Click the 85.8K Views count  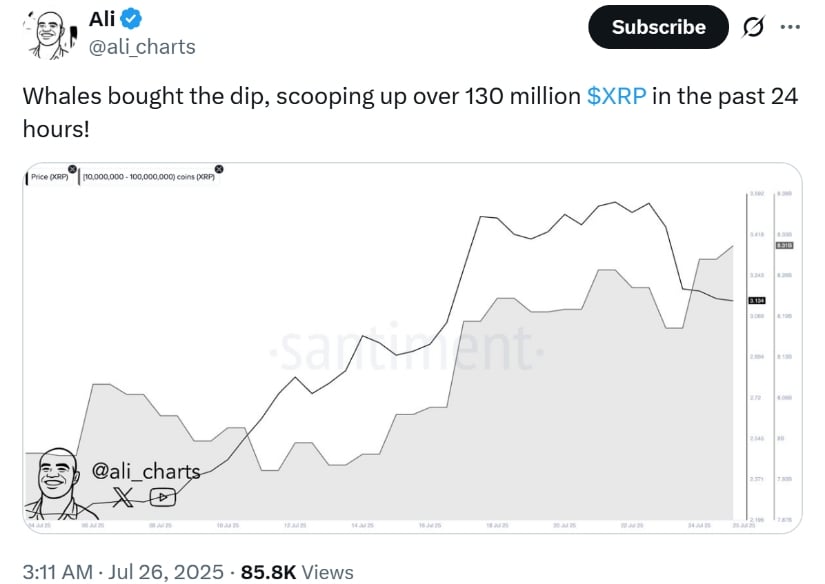(297, 572)
